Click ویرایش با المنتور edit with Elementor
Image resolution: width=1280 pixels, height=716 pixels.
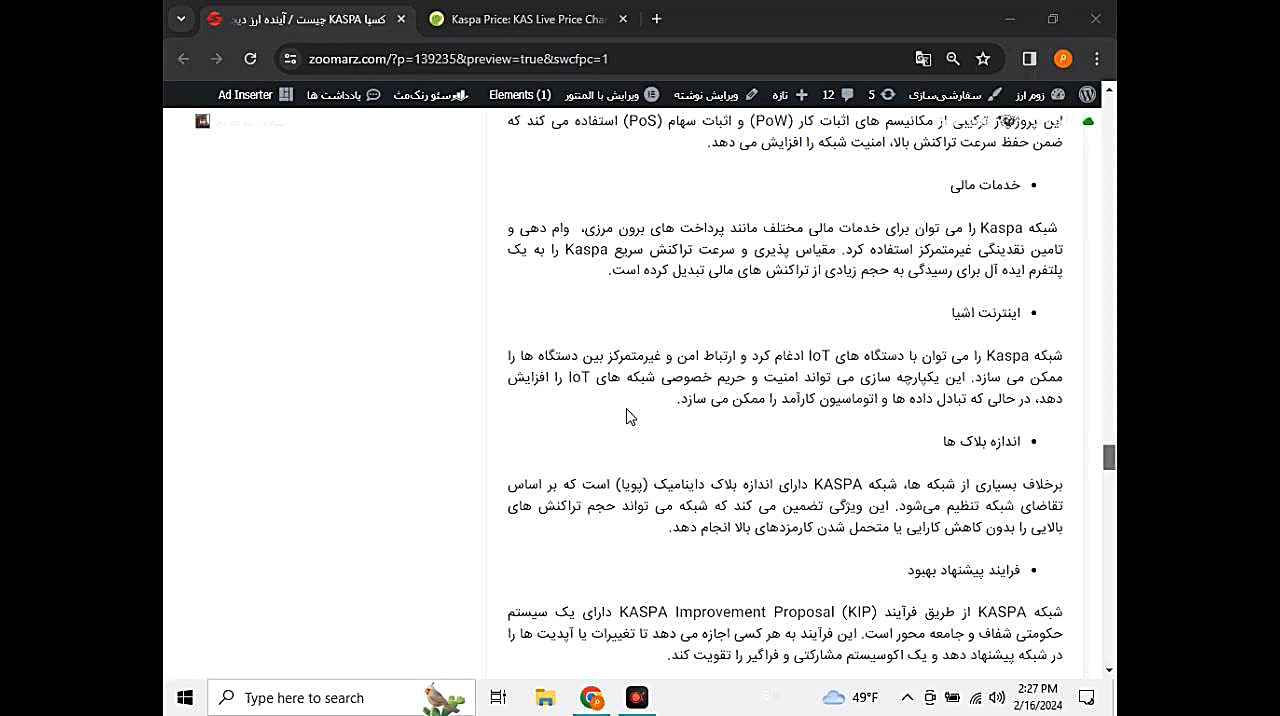pos(612,94)
